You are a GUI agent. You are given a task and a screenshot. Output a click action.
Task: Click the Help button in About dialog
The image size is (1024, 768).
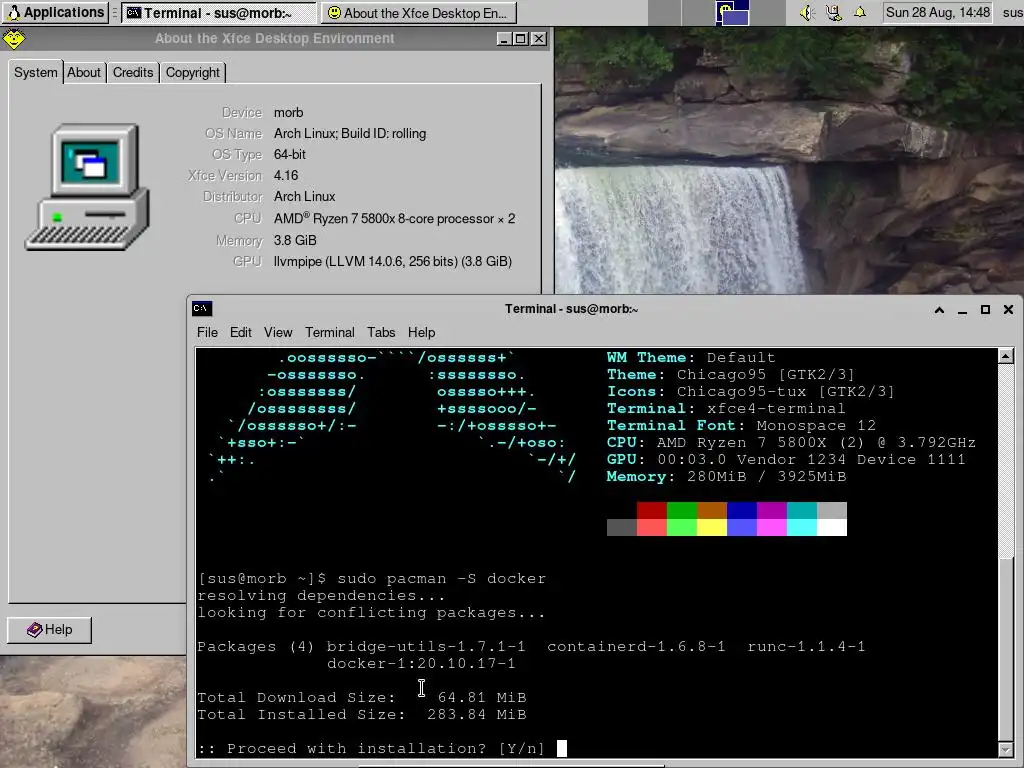(x=50, y=630)
